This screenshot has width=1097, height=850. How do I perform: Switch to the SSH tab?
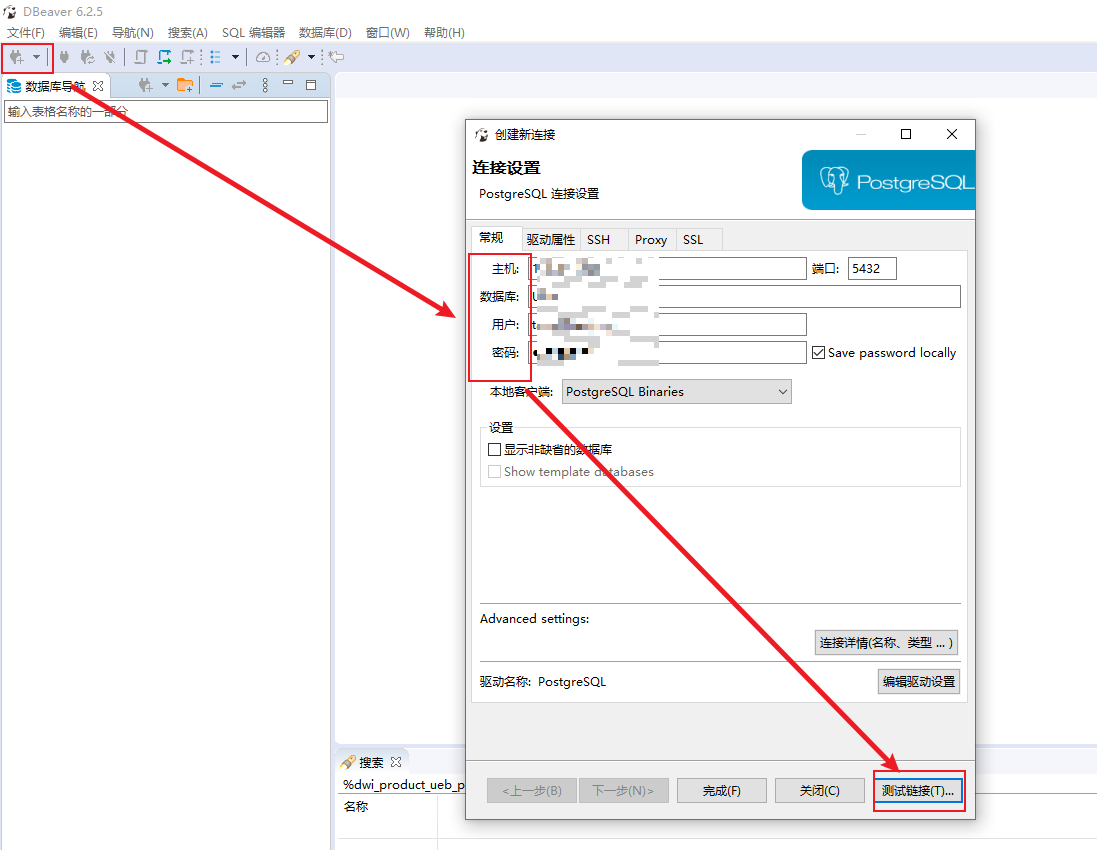(598, 240)
